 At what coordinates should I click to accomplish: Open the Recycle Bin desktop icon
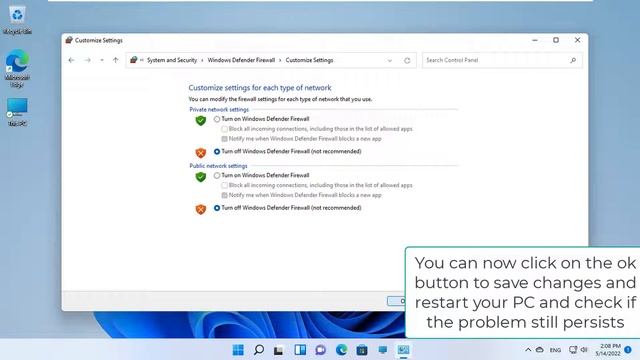17,20
